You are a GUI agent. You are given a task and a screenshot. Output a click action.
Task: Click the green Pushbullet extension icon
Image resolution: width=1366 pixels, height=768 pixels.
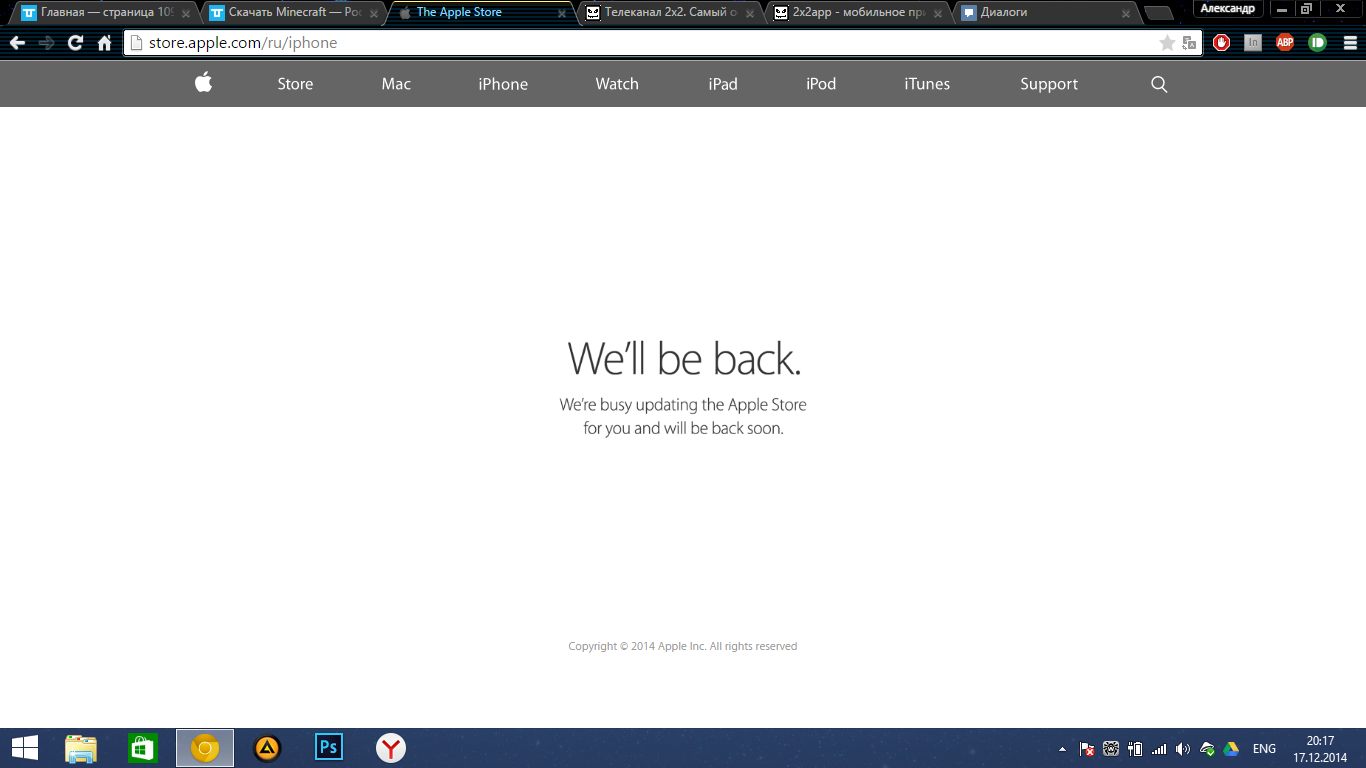pos(1317,43)
